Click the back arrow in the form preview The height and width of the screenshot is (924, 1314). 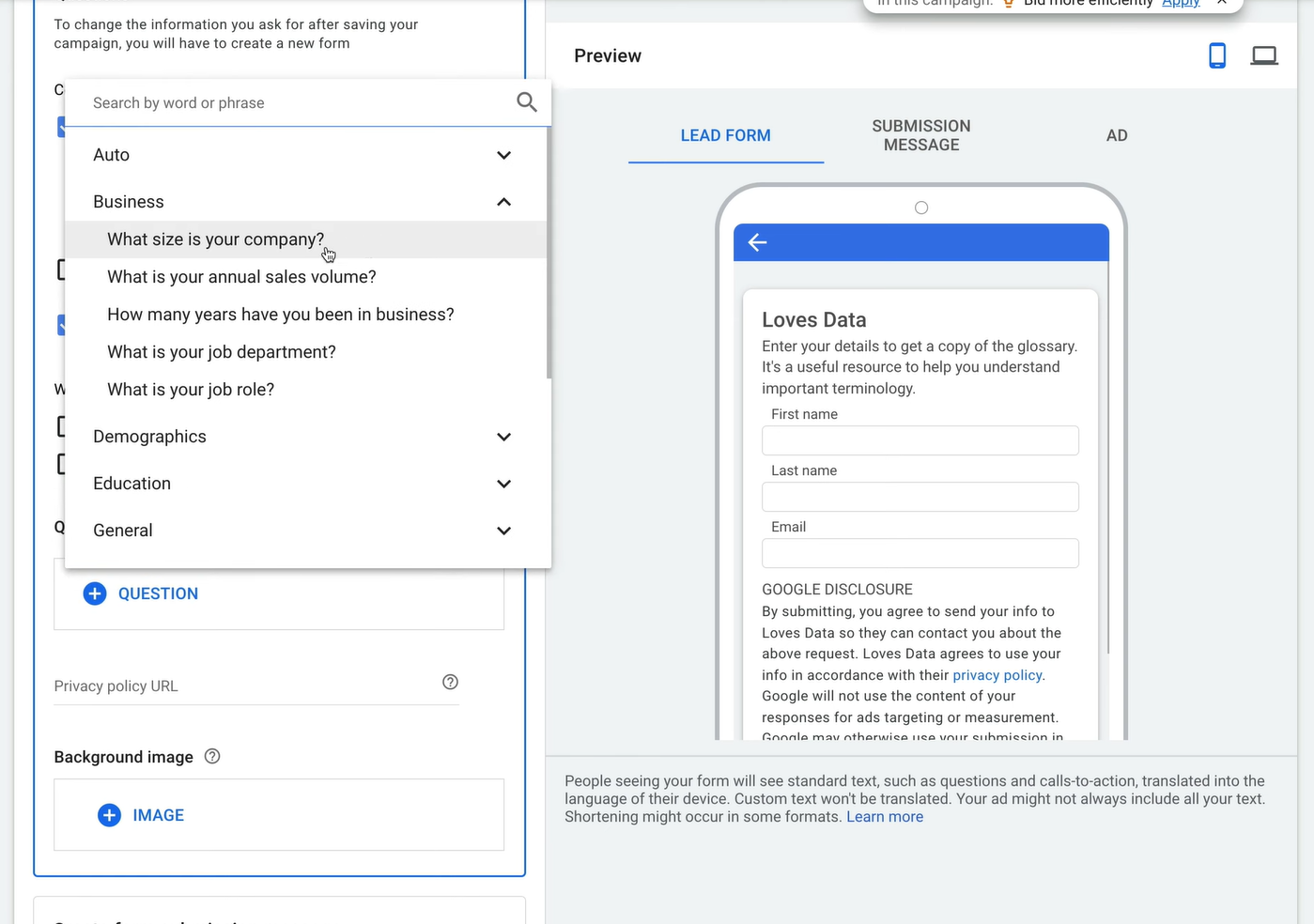pyautogui.click(x=757, y=242)
